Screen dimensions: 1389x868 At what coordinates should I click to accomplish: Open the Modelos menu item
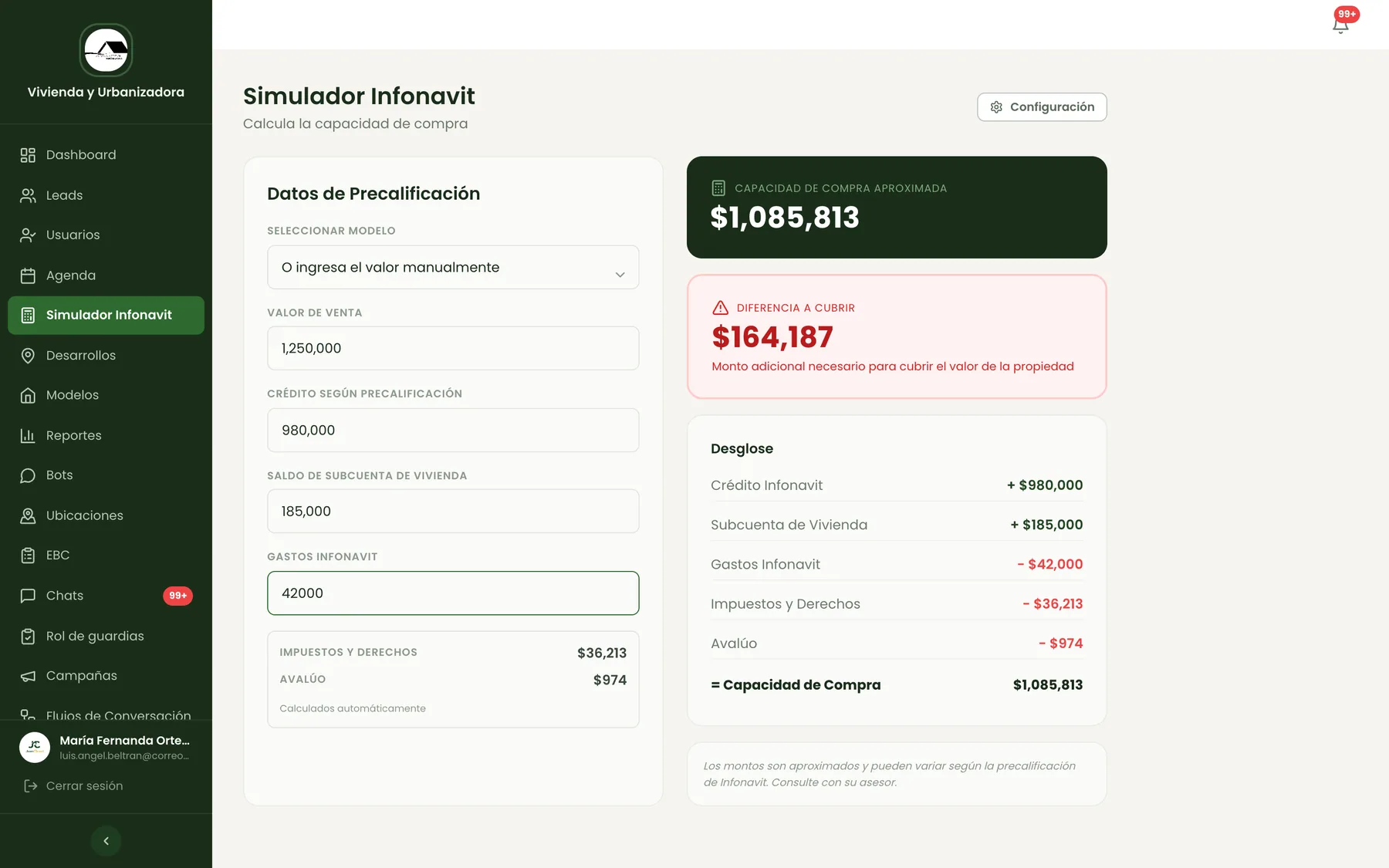pyautogui.click(x=106, y=395)
